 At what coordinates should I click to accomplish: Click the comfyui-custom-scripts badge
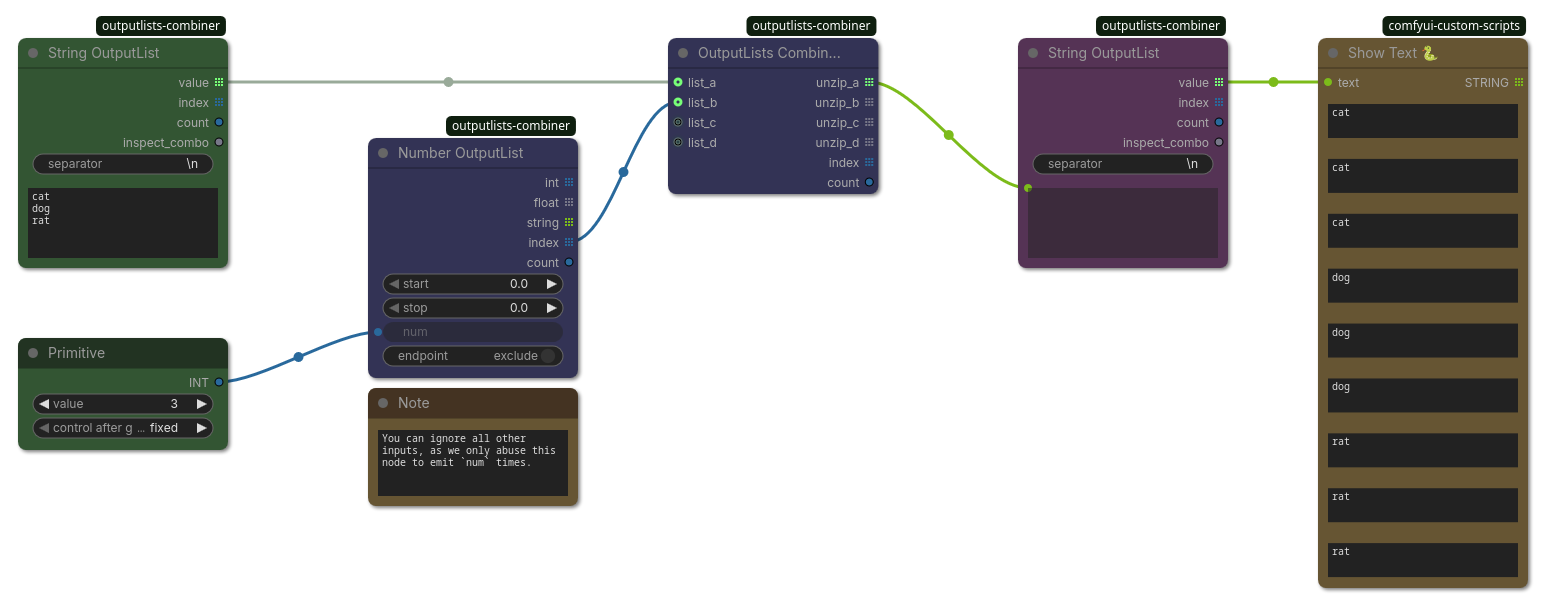(1454, 26)
